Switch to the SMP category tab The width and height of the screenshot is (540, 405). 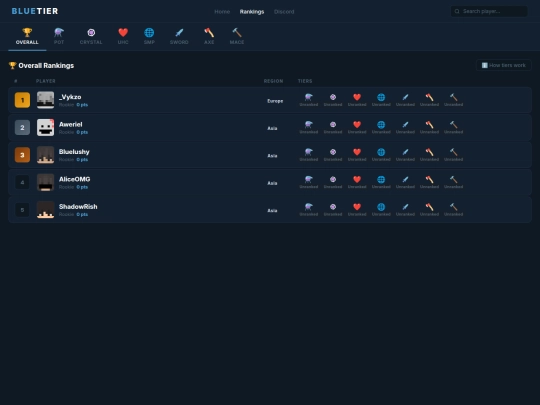click(x=149, y=37)
